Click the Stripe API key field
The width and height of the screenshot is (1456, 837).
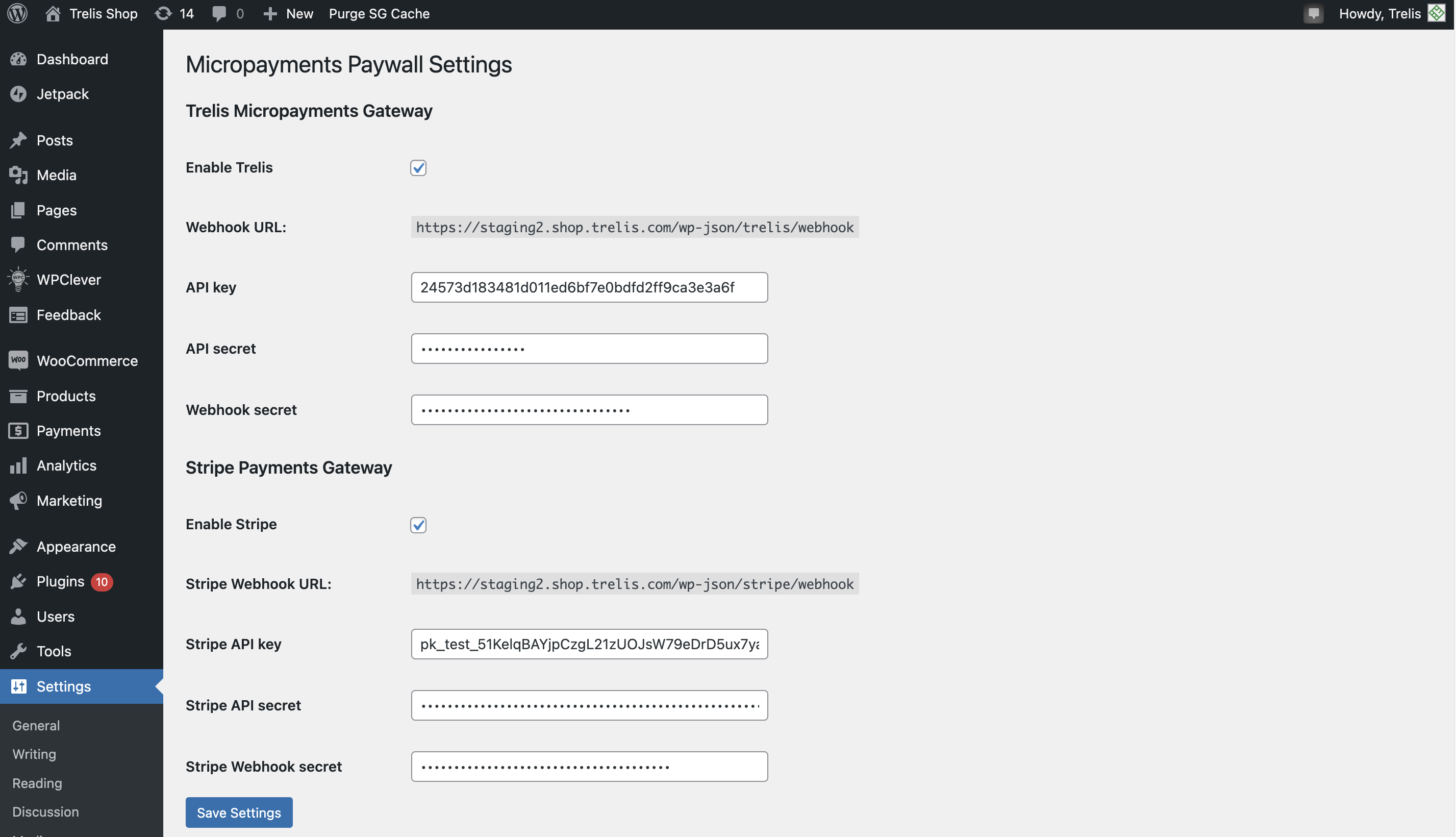tap(590, 644)
